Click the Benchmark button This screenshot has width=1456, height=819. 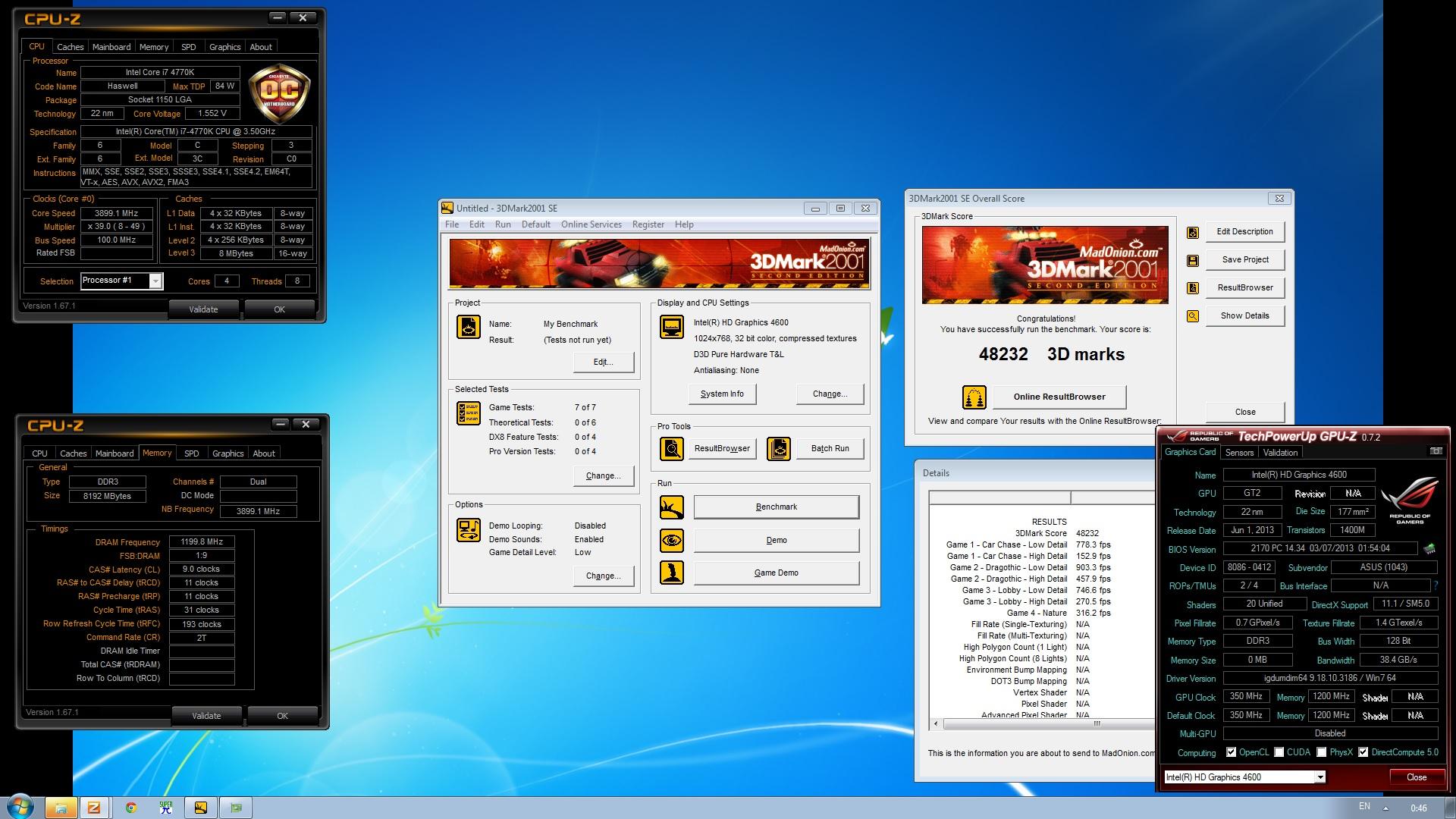pos(777,507)
